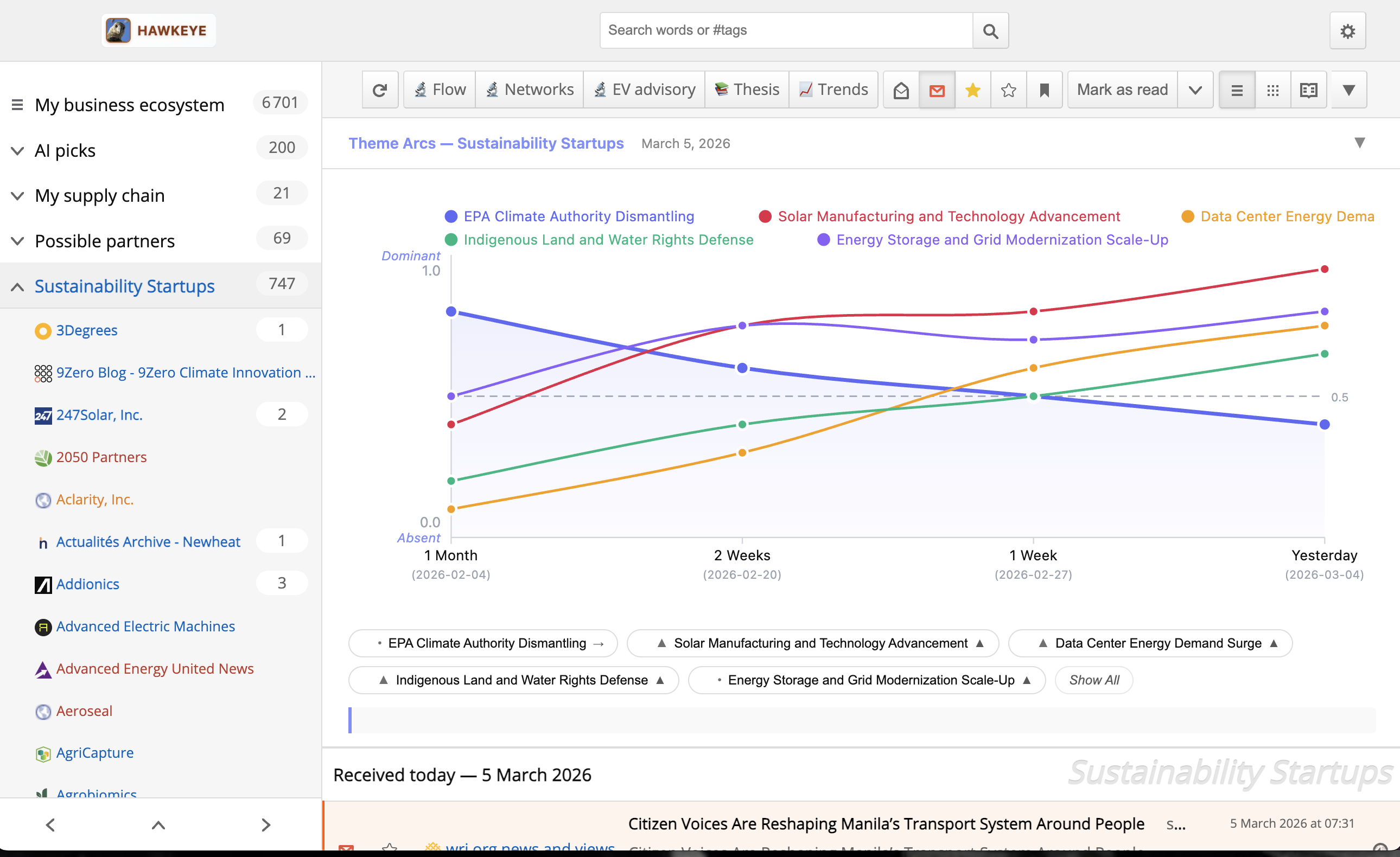Open Citizen Voices Manila Transport article
Screen dimensions: 1400x857
(x=886, y=824)
